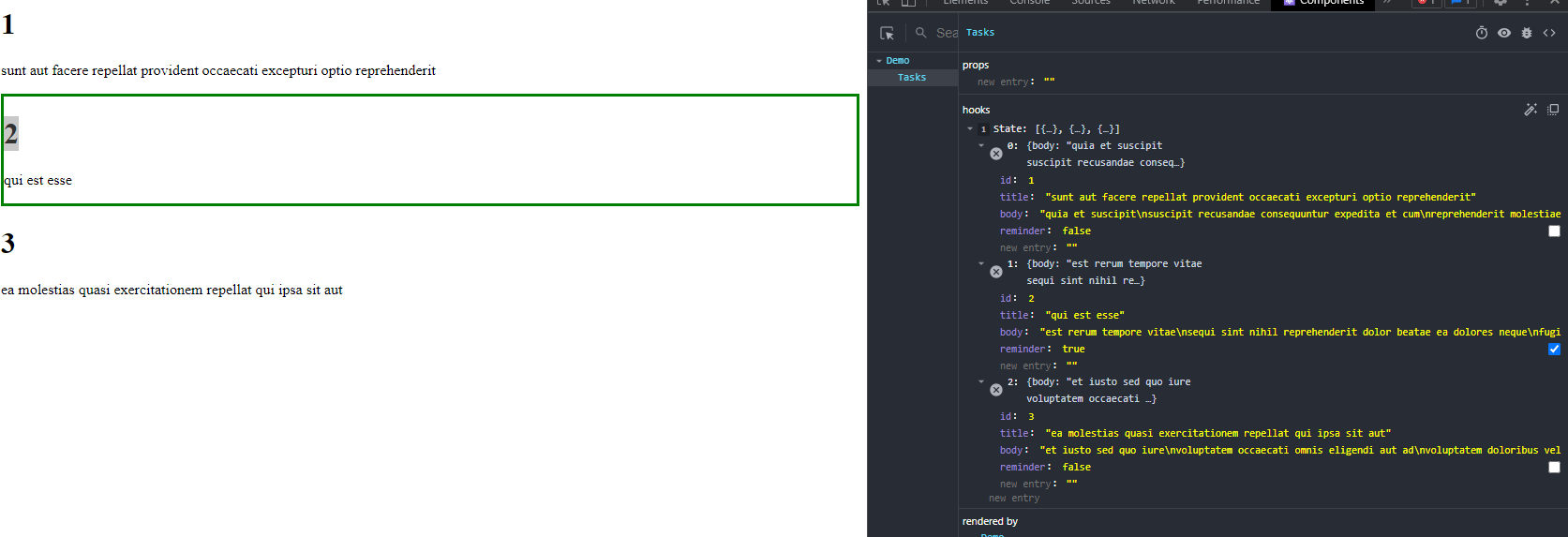Edit title value "sunt aut facere repellat"
Image resolution: width=1568 pixels, height=537 pixels.
tap(1261, 198)
